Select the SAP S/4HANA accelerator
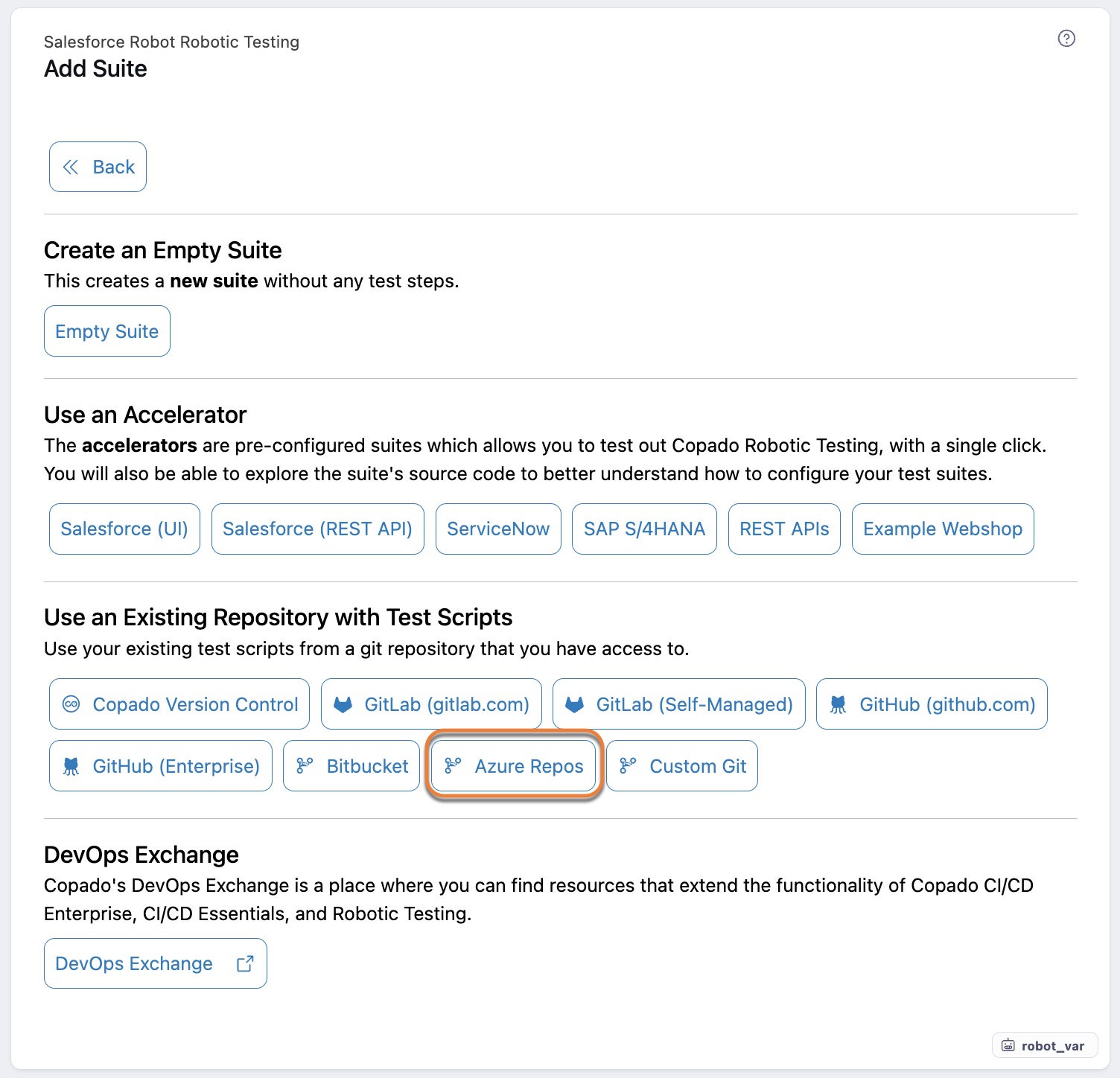This screenshot has width=1120, height=1078. (644, 529)
